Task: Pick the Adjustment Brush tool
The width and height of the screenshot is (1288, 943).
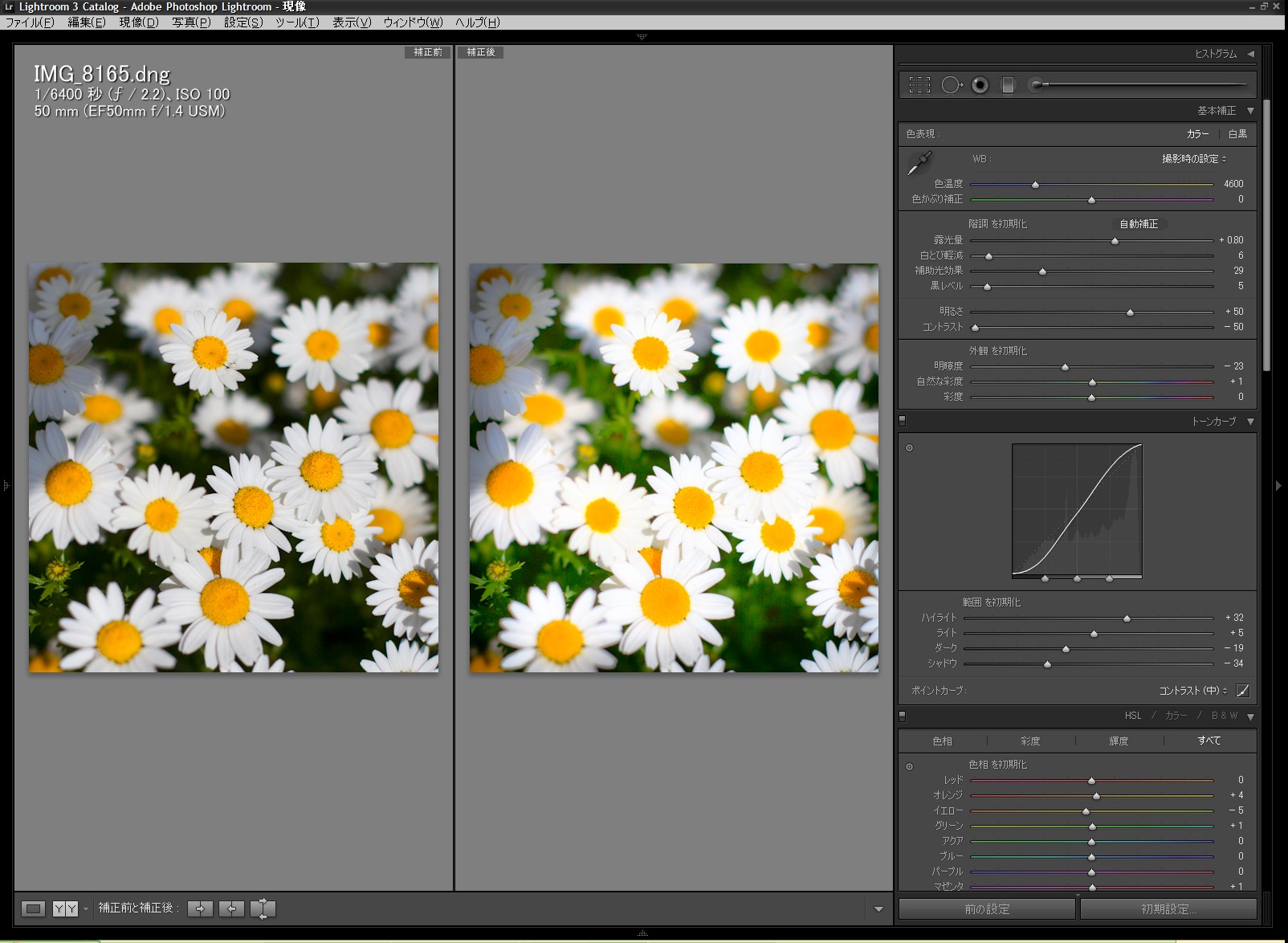Action: click(1037, 84)
